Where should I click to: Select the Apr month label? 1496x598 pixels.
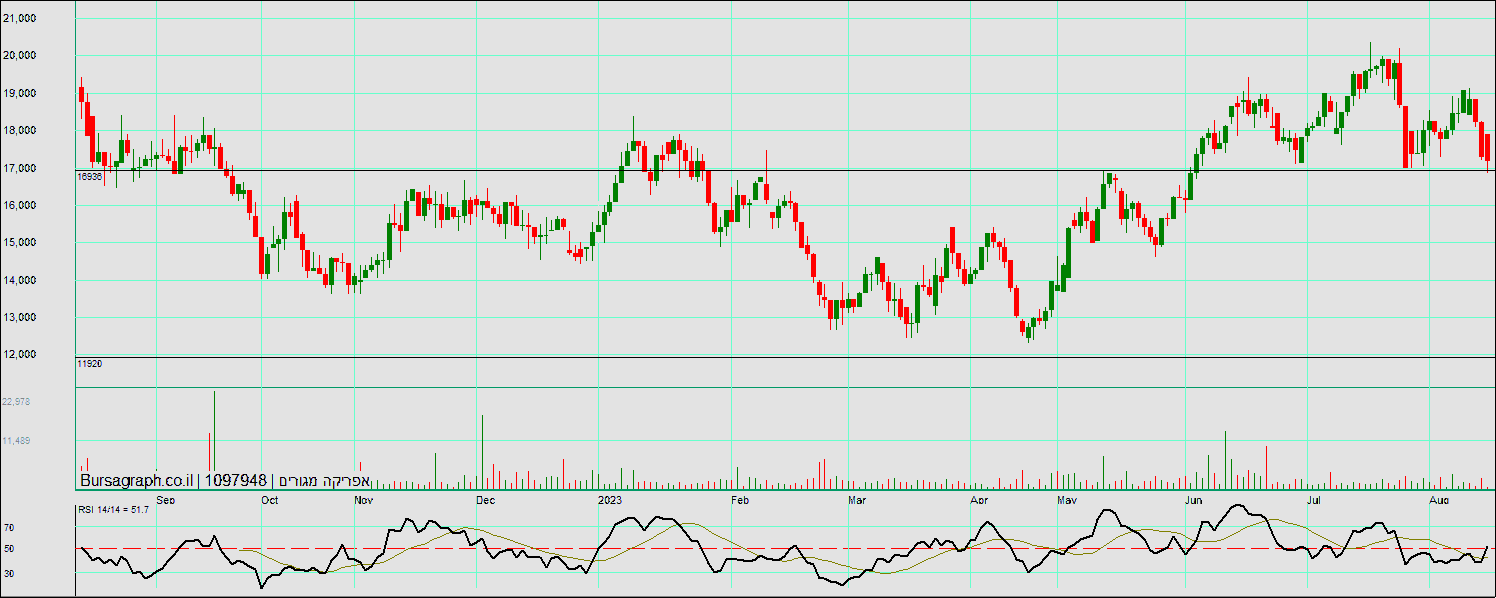click(979, 498)
